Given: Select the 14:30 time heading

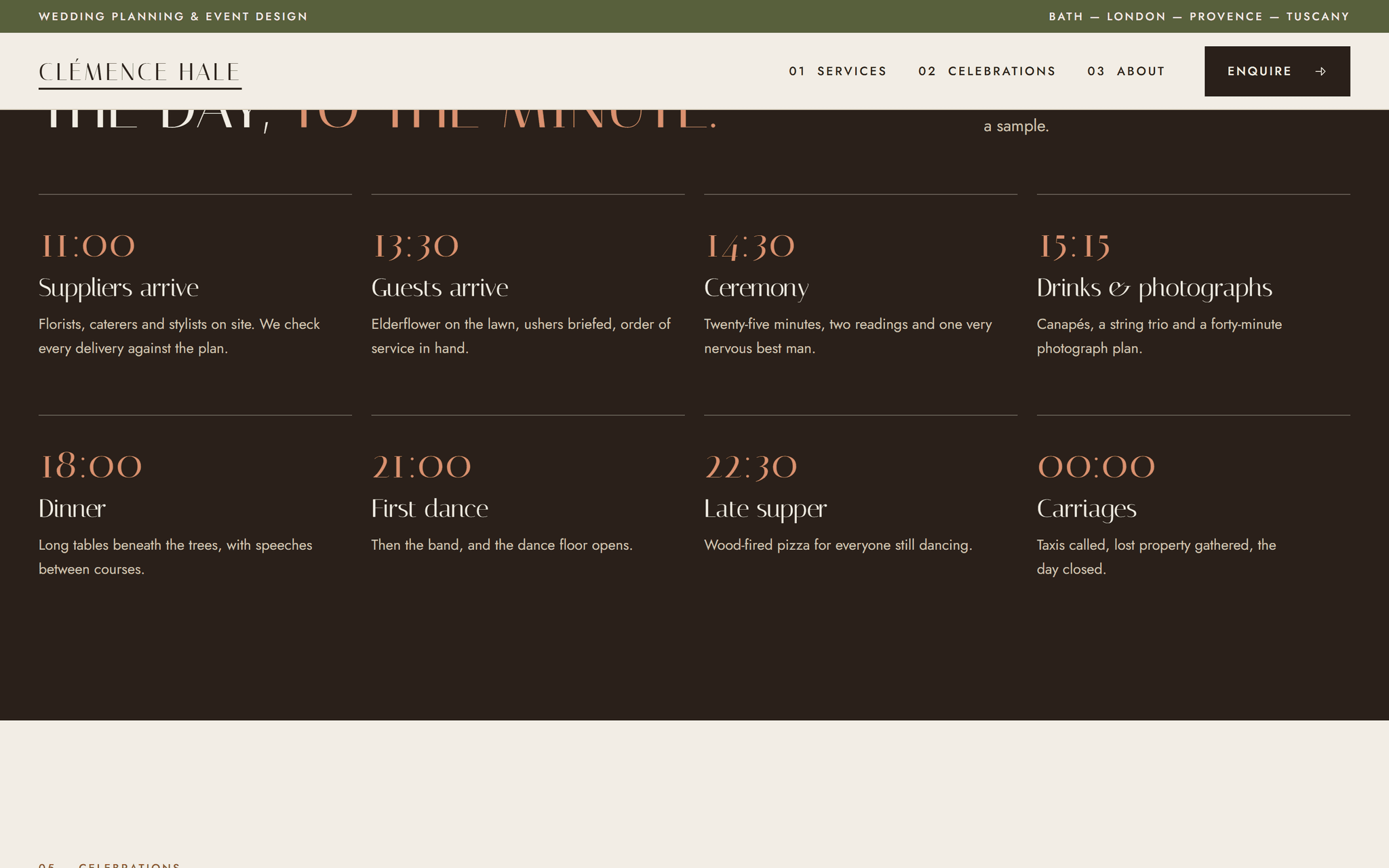Looking at the screenshot, I should (x=749, y=247).
